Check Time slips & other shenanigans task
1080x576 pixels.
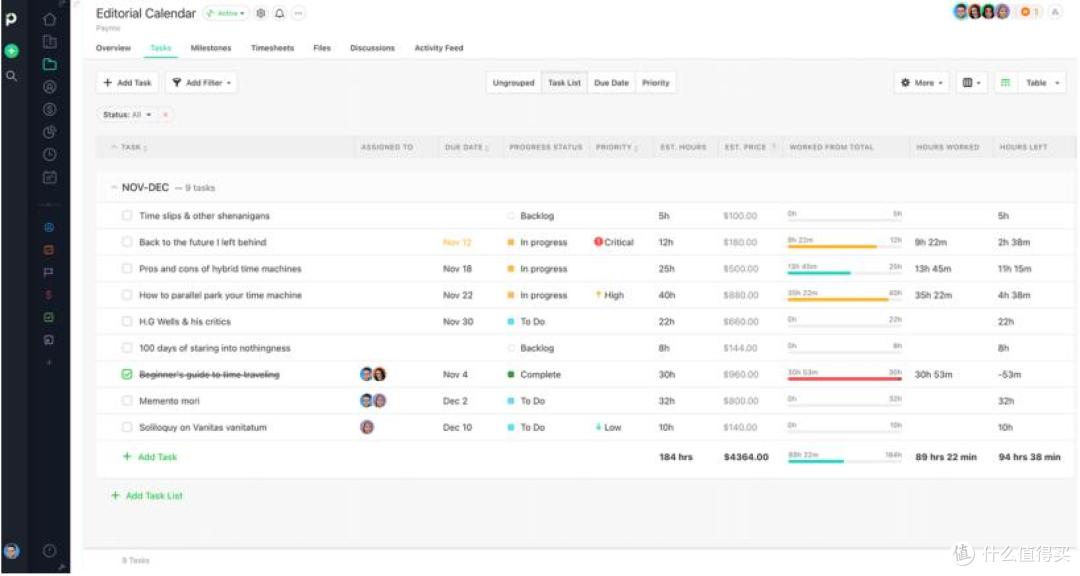point(127,216)
